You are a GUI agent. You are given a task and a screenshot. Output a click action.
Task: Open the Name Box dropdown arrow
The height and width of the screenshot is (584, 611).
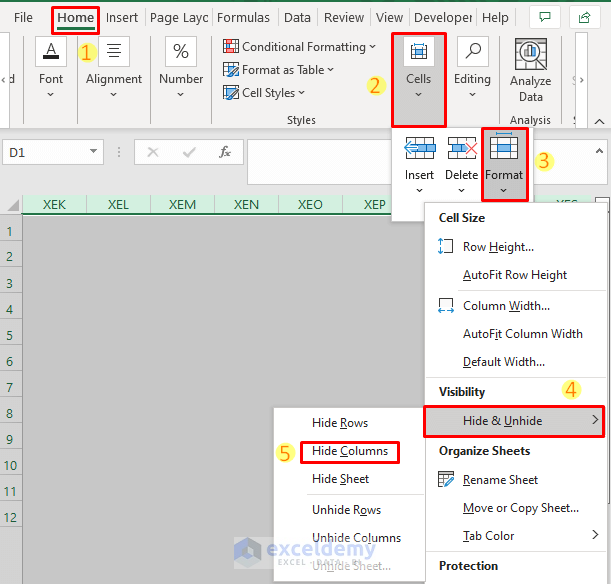[x=93, y=151]
